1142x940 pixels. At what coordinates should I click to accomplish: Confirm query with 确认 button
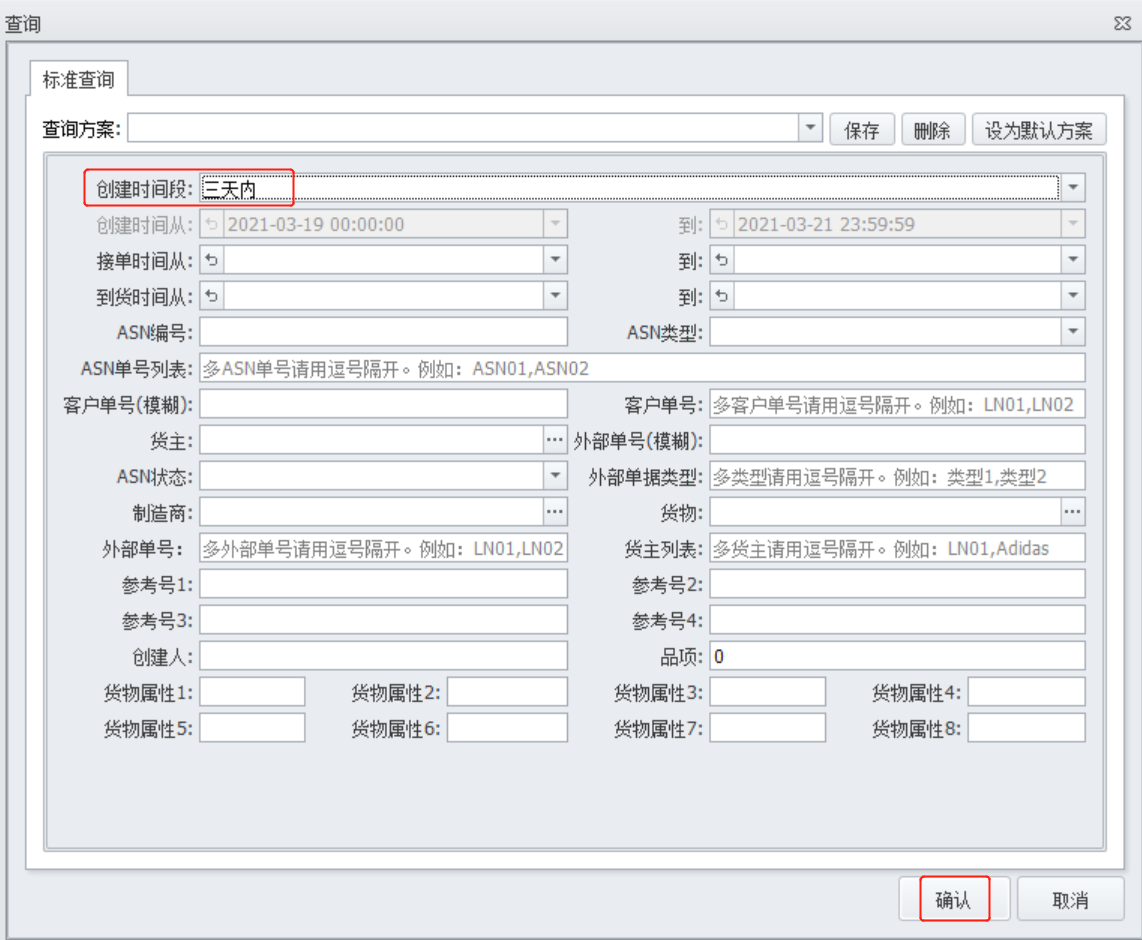953,899
